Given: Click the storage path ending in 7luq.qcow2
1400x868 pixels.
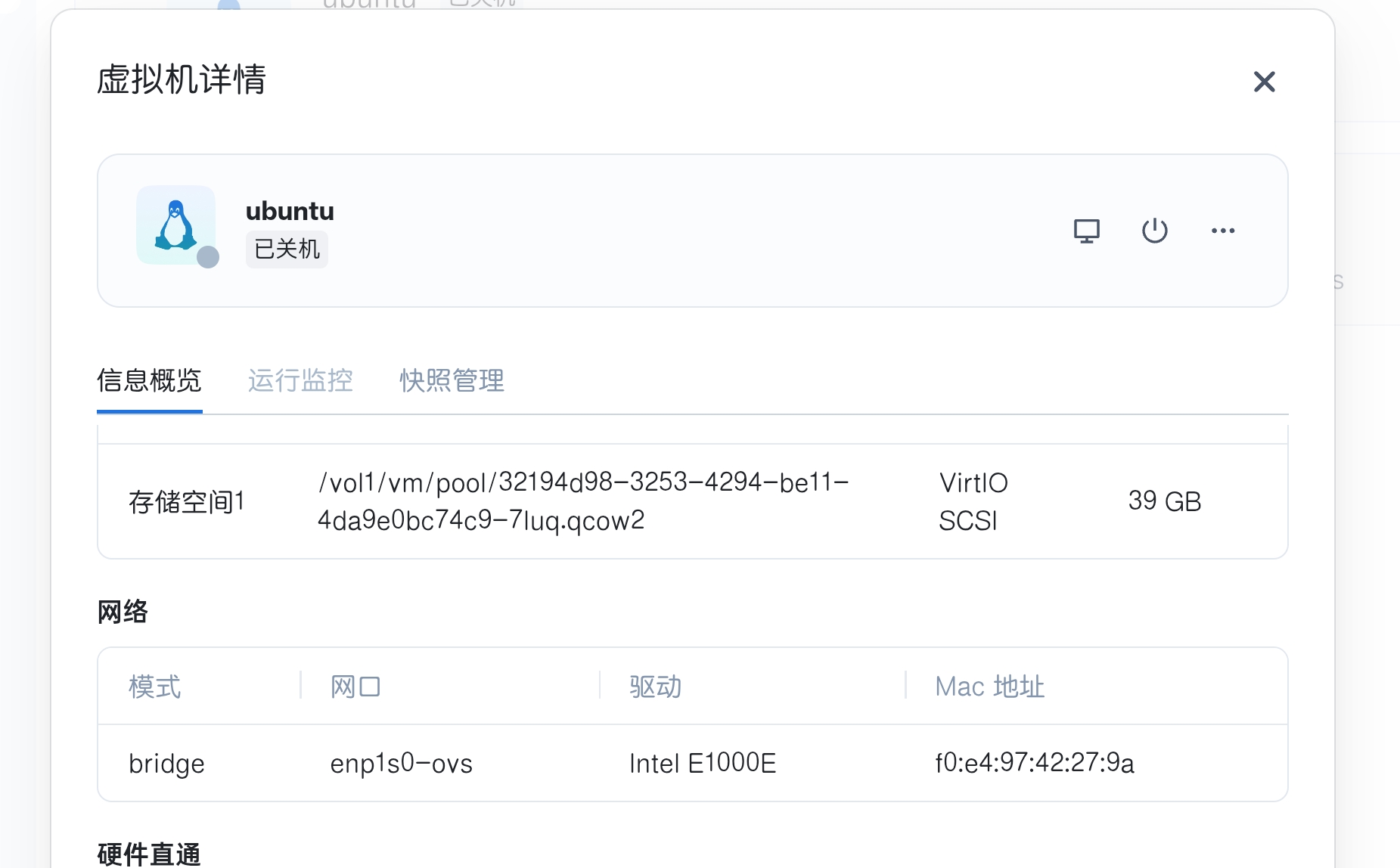Looking at the screenshot, I should click(582, 501).
